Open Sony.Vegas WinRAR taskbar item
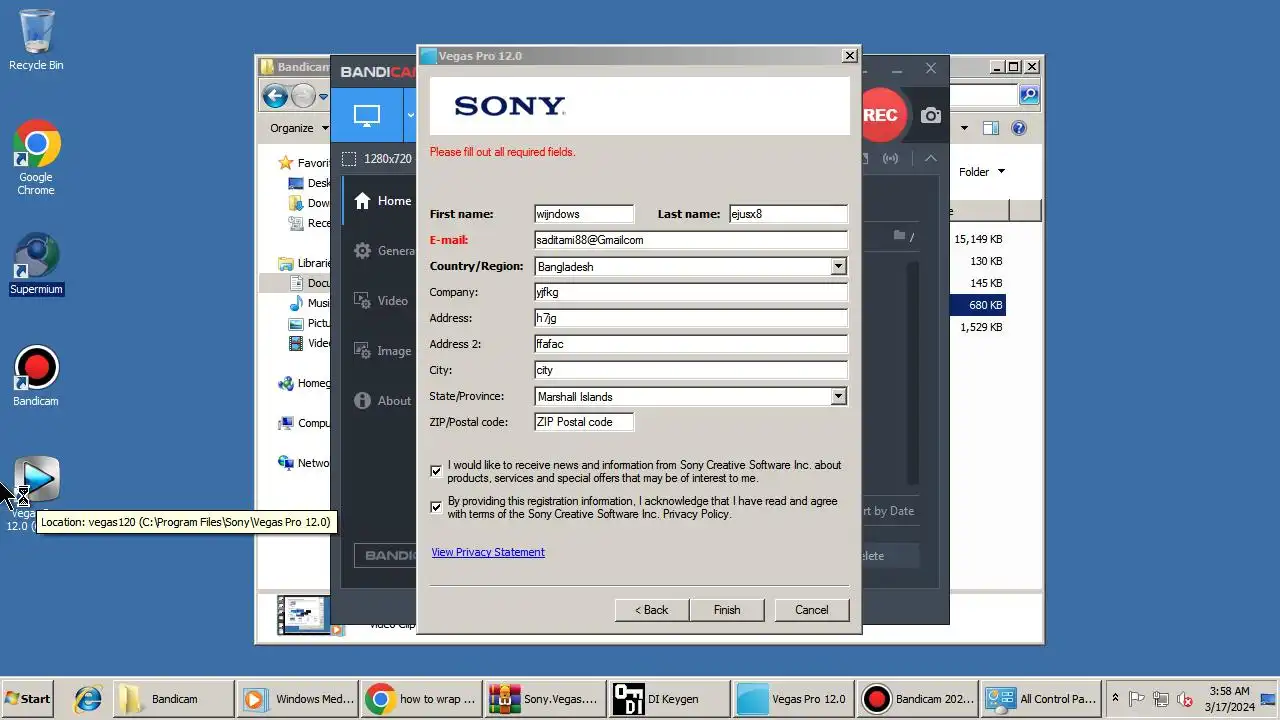The image size is (1280, 720). pyautogui.click(x=545, y=699)
